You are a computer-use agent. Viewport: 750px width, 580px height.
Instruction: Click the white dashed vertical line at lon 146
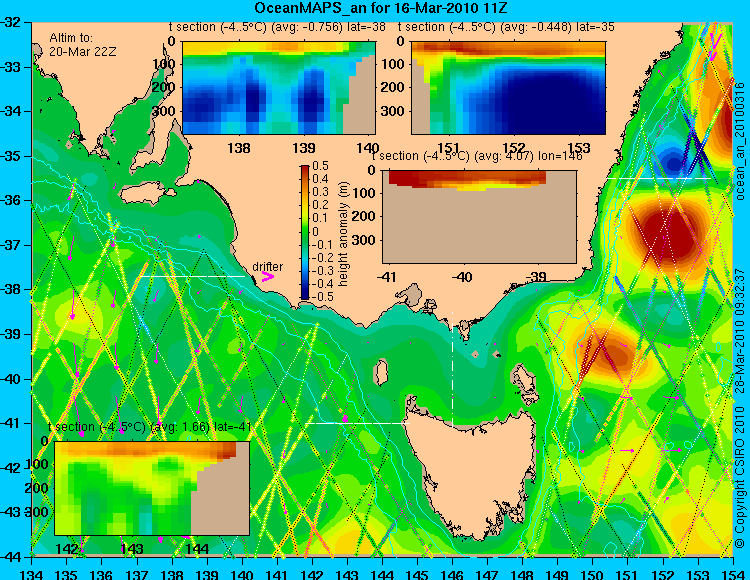(x=452, y=369)
